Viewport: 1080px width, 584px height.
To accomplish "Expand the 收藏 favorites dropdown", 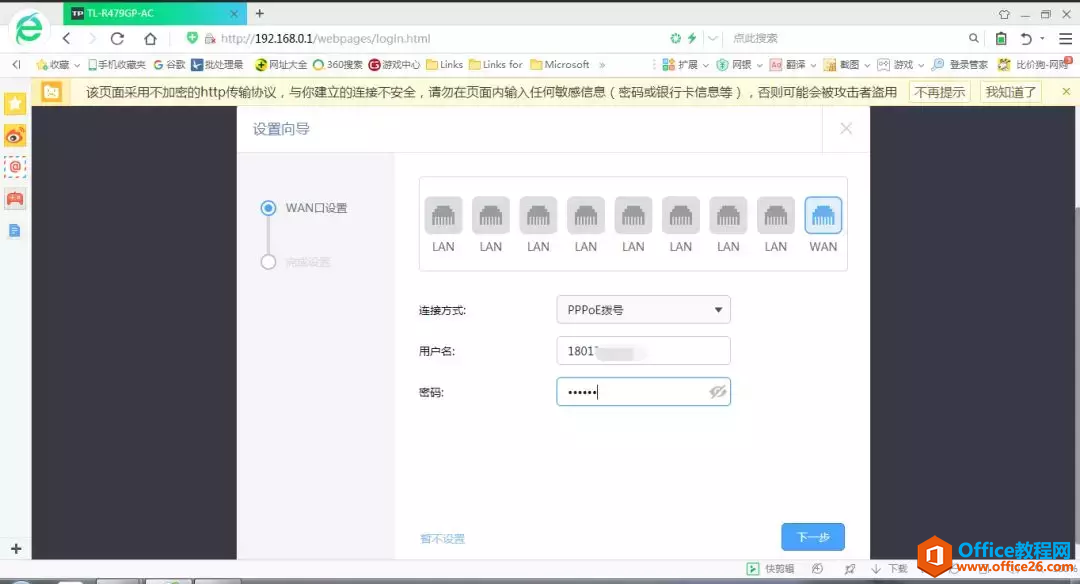I will (x=76, y=65).
